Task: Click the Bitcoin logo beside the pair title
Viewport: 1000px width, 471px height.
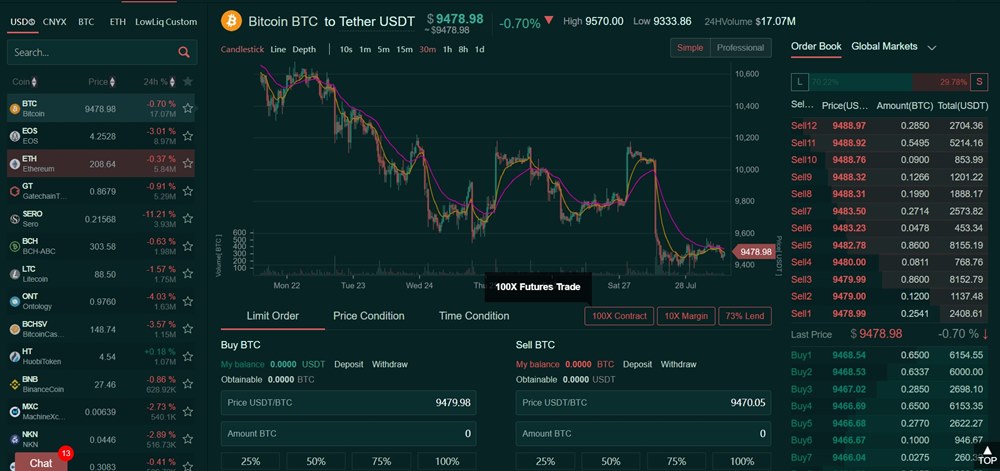Action: coord(231,20)
